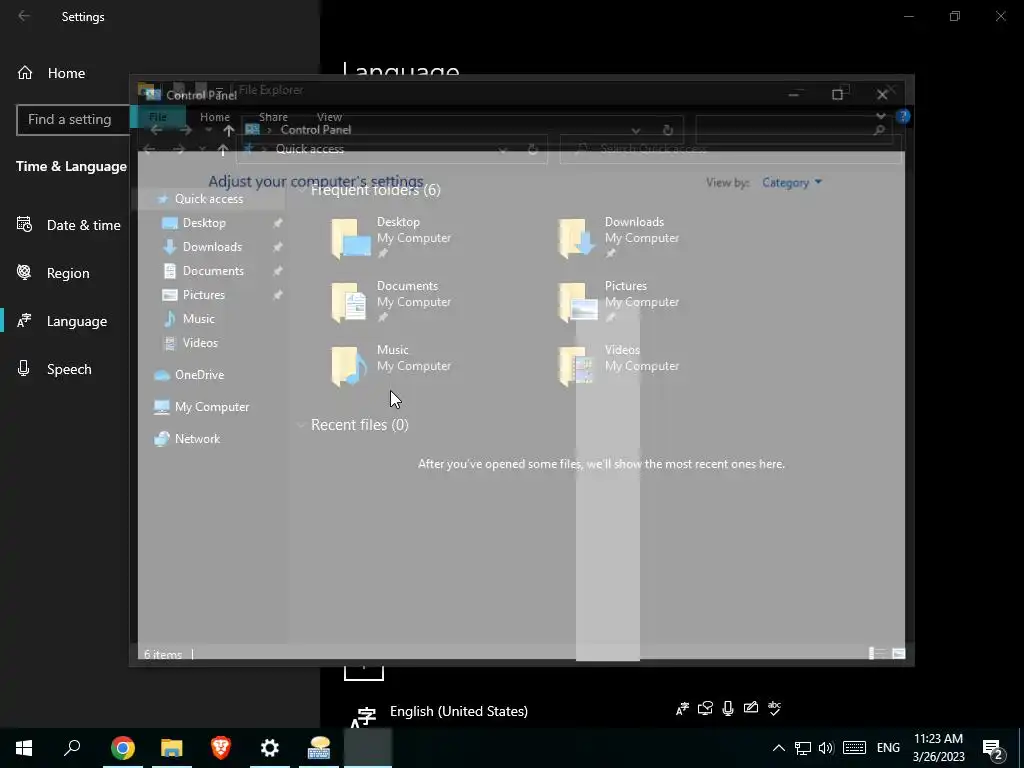Open the network tray icon
1024x768 pixels.
click(803, 748)
